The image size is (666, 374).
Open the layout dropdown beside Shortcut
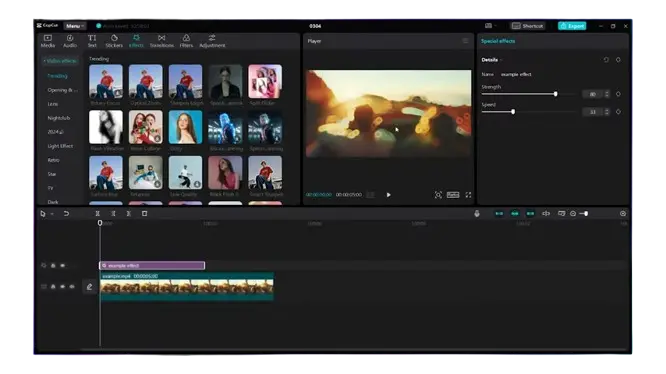pos(491,26)
